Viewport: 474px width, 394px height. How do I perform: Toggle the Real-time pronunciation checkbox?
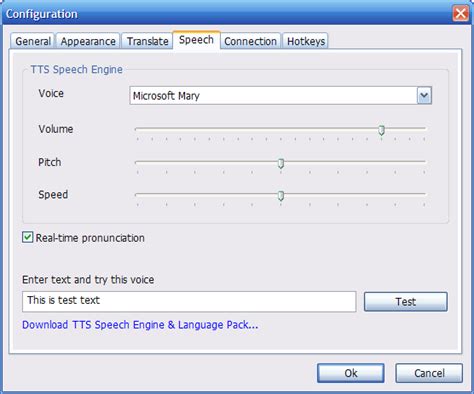[27, 238]
